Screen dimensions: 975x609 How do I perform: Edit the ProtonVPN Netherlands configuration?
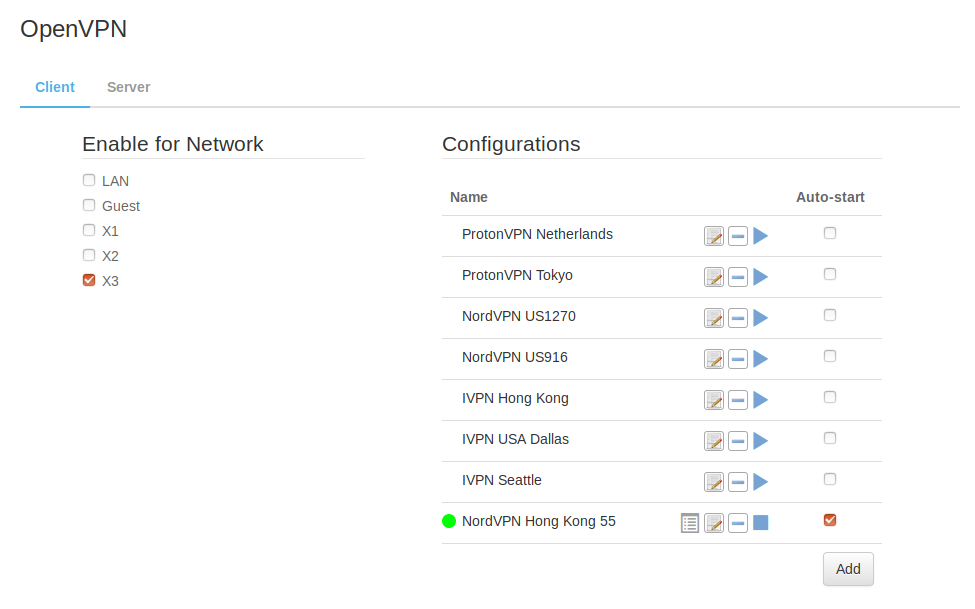pyautogui.click(x=714, y=236)
